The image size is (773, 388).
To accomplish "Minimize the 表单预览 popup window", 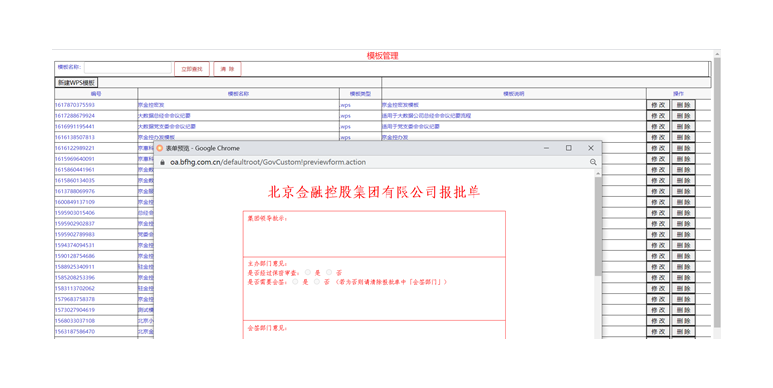I will [546, 148].
